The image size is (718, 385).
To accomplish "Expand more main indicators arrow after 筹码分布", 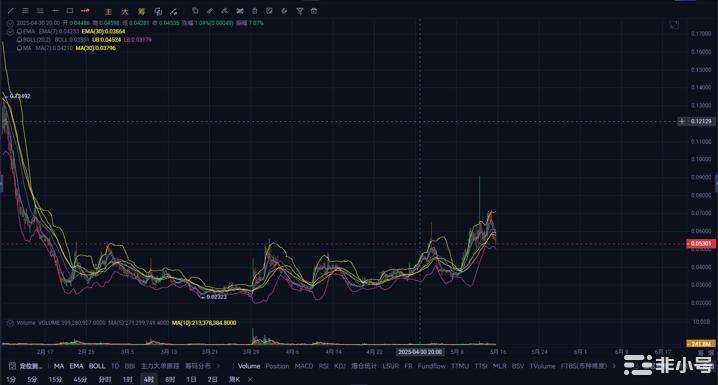I will [218, 366].
